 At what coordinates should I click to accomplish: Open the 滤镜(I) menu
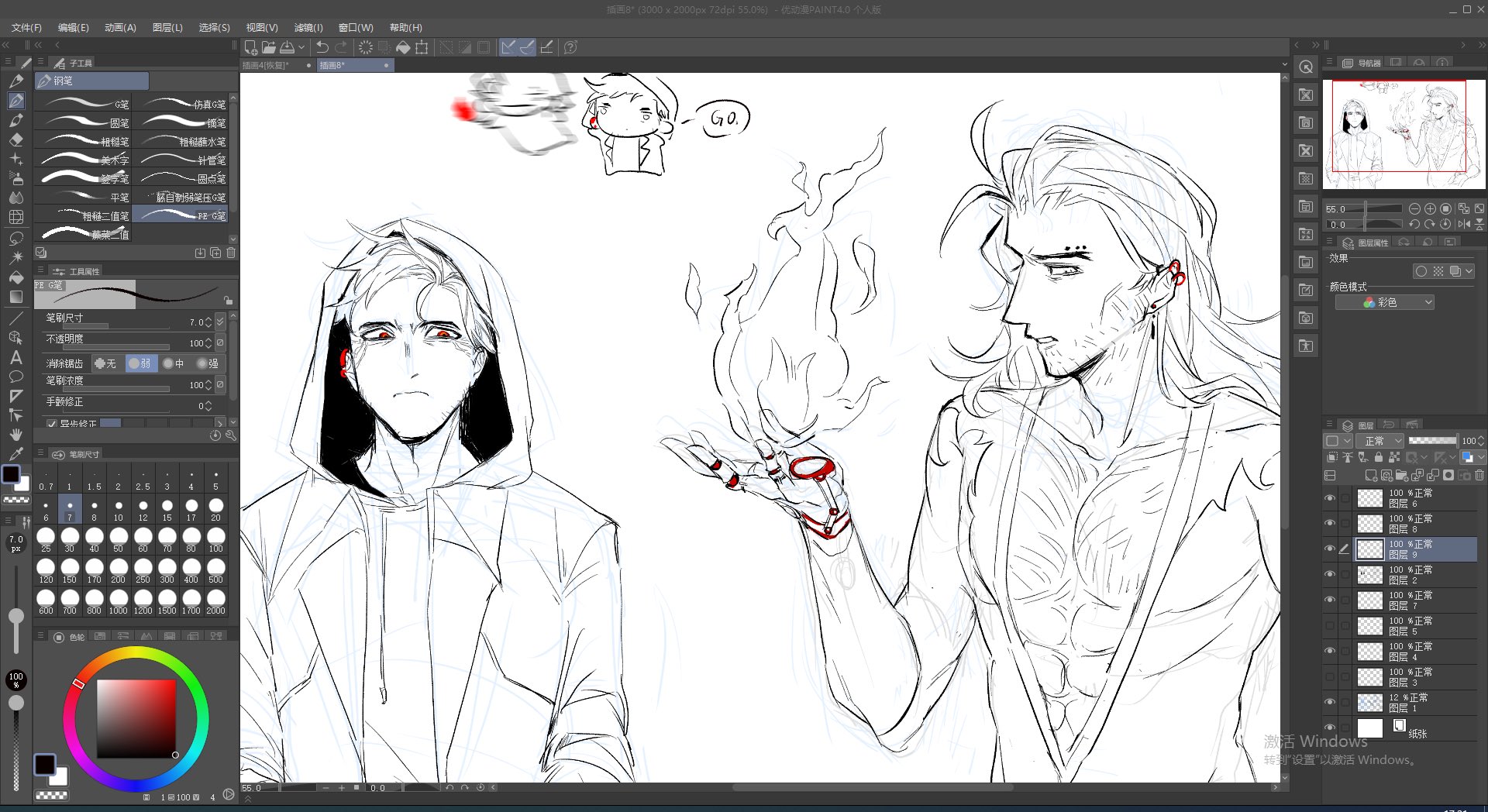pyautogui.click(x=308, y=27)
